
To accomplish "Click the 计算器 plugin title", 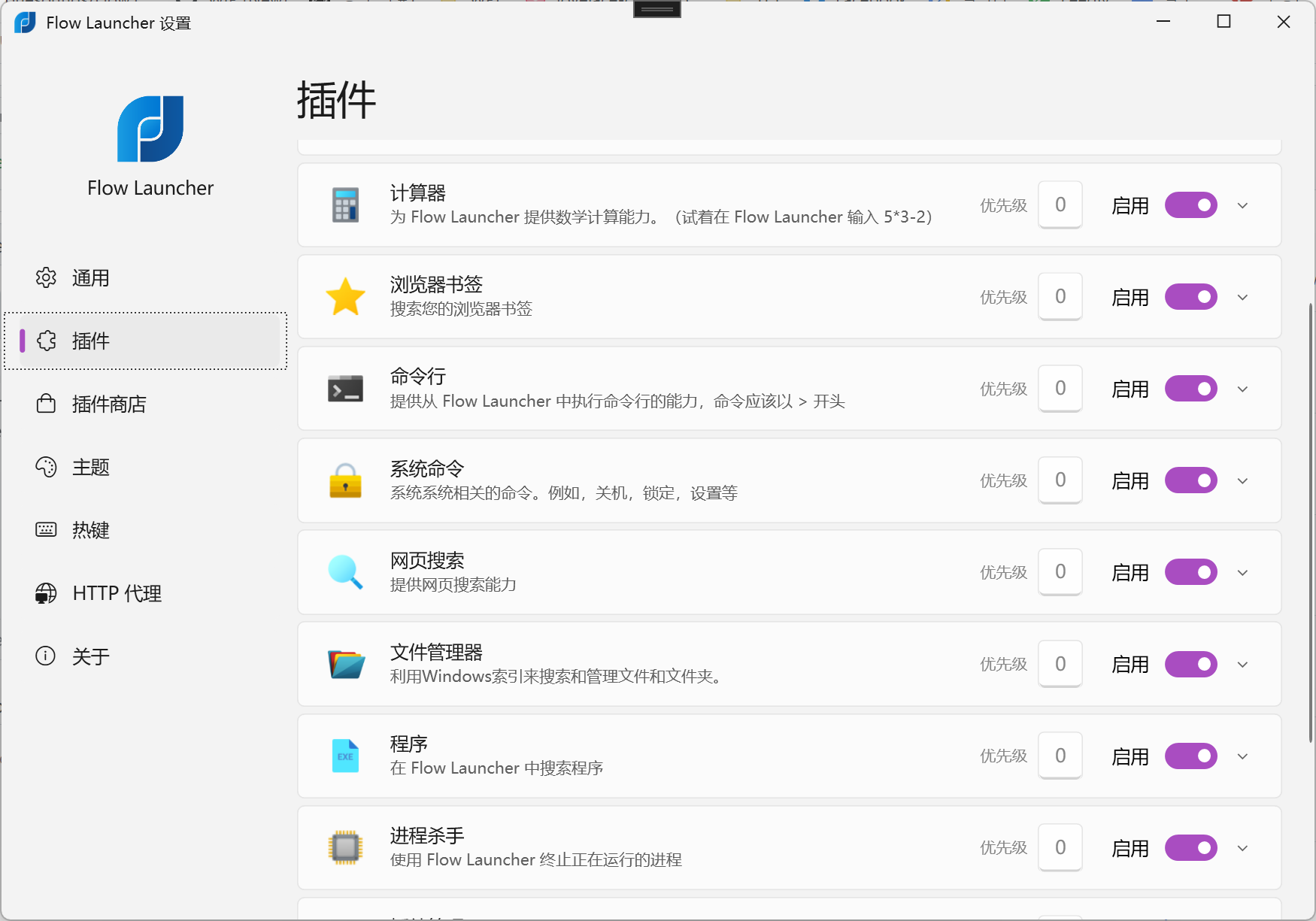I will coord(418,193).
